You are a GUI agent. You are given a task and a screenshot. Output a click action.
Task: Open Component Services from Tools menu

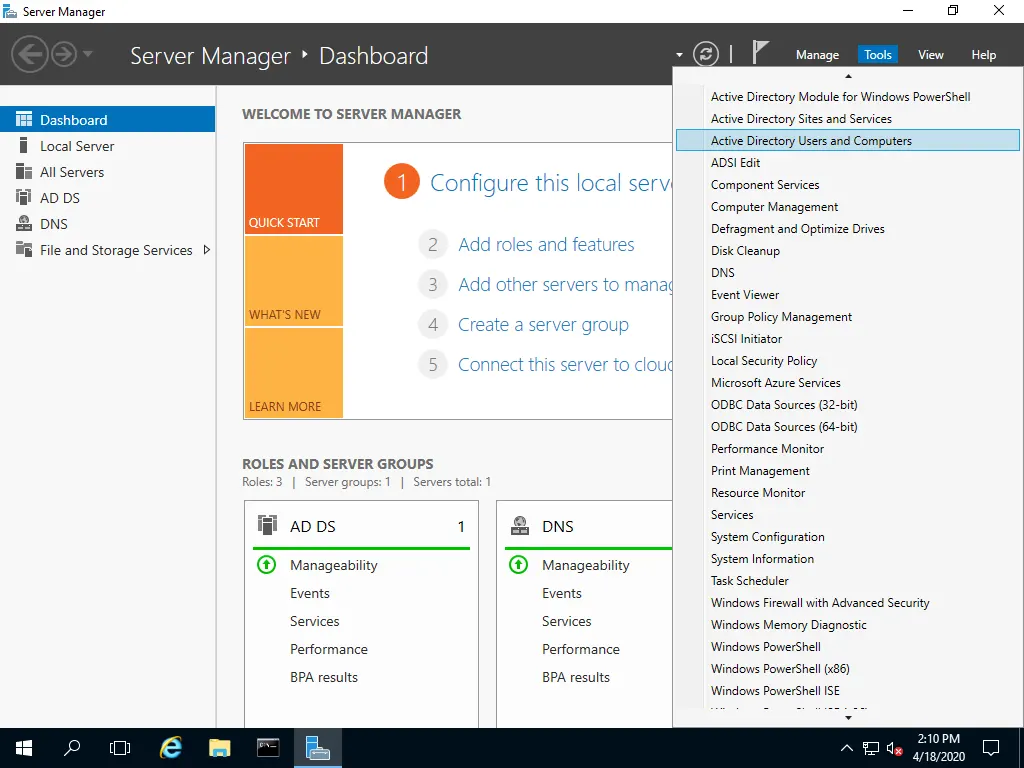pos(848,185)
